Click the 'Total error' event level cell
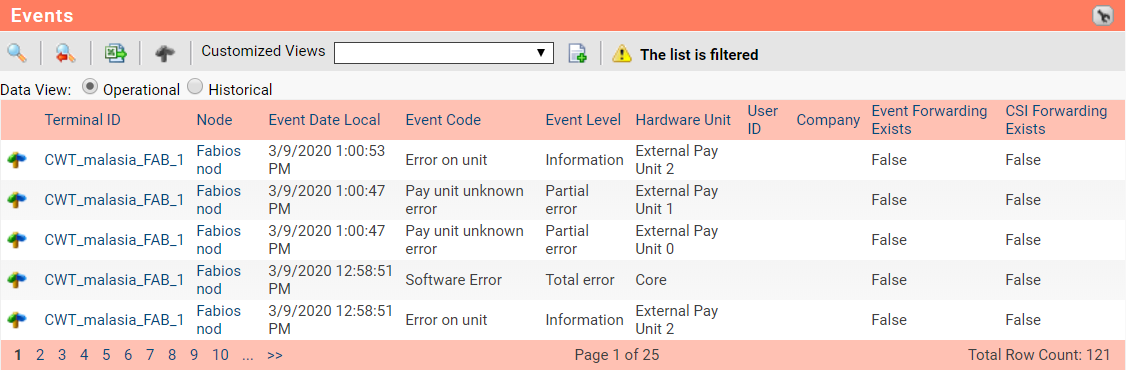The height and width of the screenshot is (370, 1126). [x=580, y=280]
